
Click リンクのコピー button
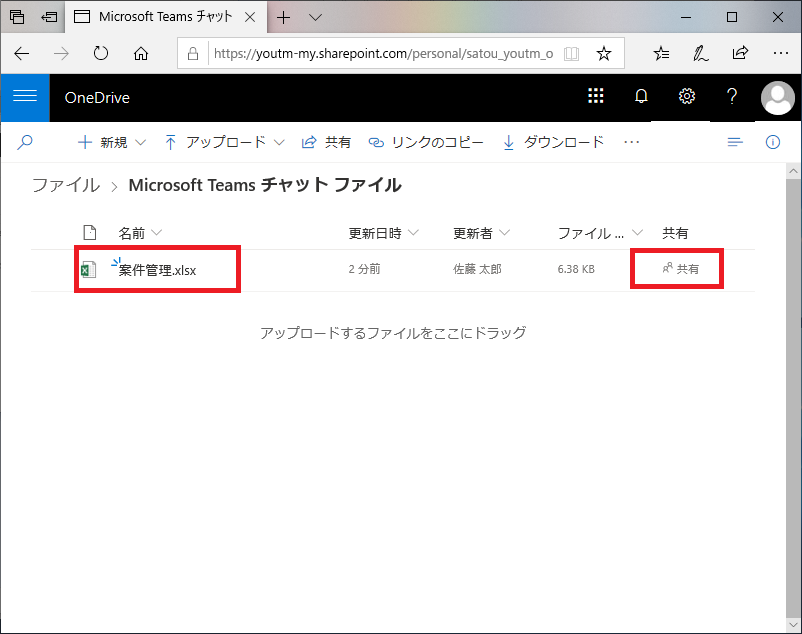pyautogui.click(x=426, y=142)
